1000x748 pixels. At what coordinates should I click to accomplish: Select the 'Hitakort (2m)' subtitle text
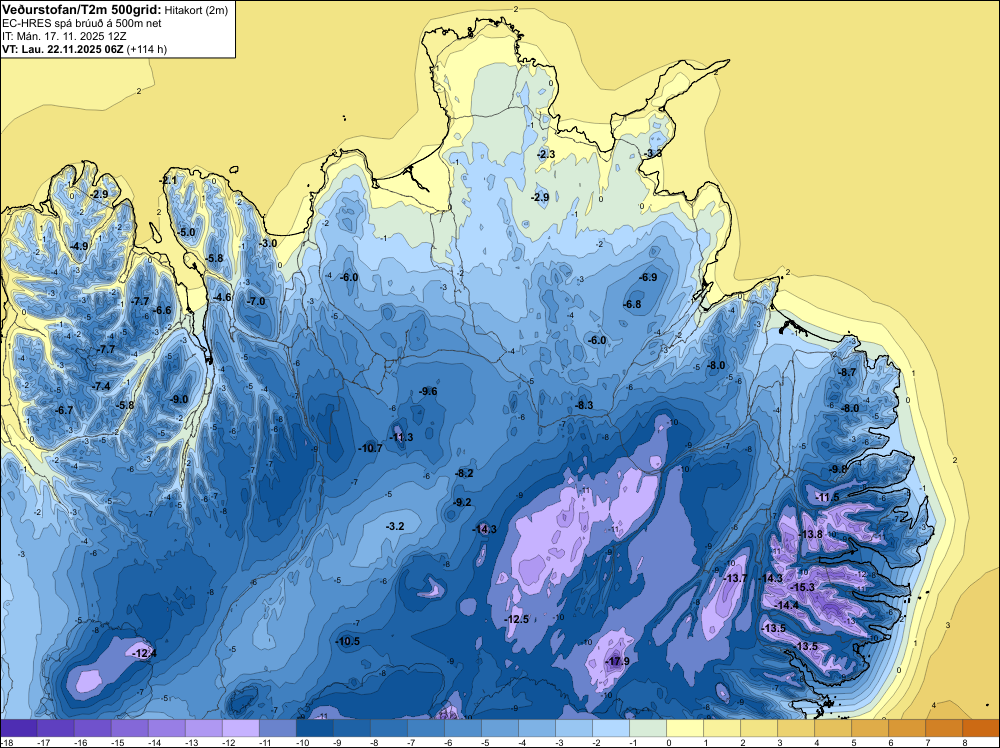click(196, 10)
